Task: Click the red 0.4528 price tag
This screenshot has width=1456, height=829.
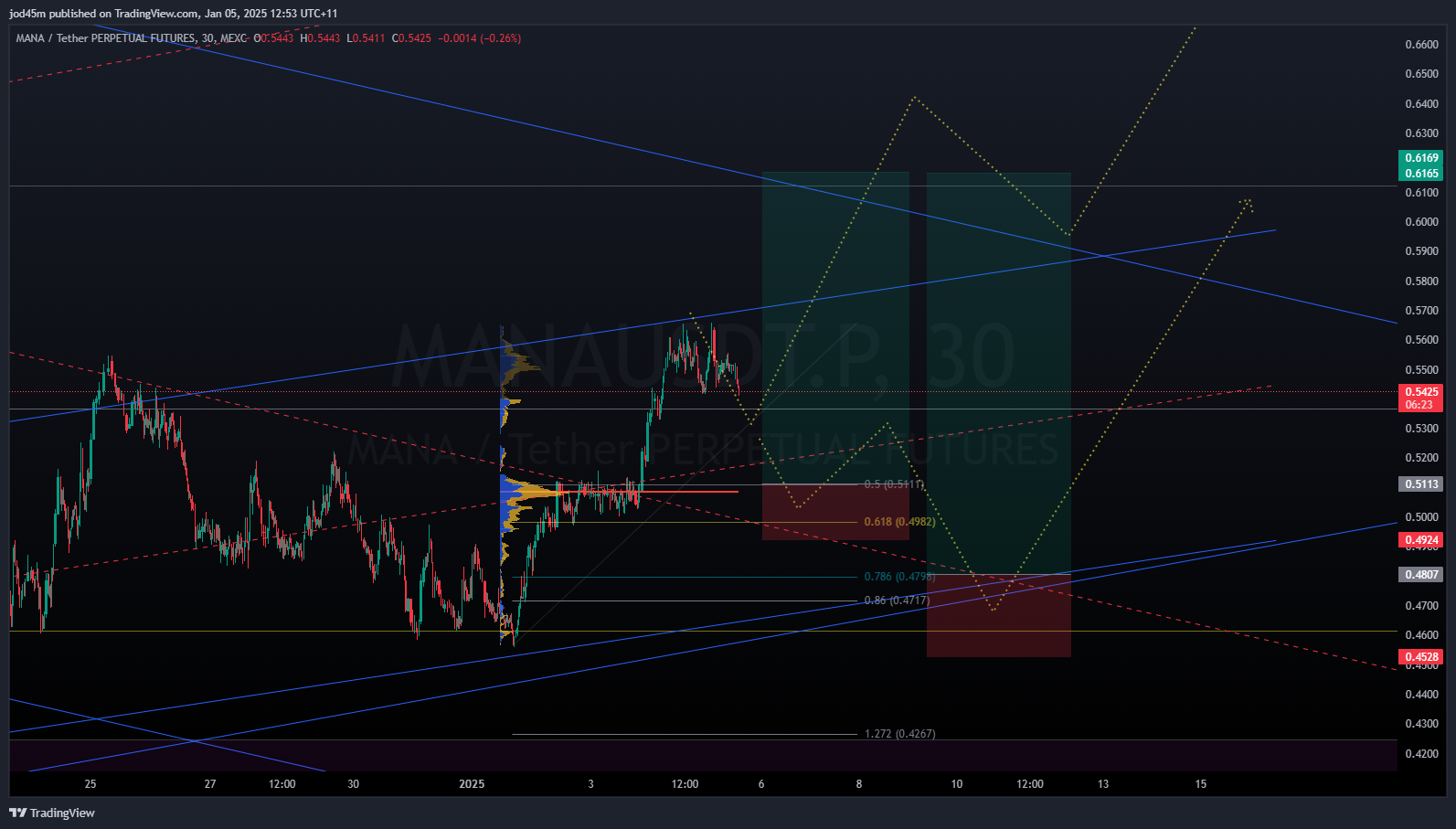Action: click(1421, 657)
